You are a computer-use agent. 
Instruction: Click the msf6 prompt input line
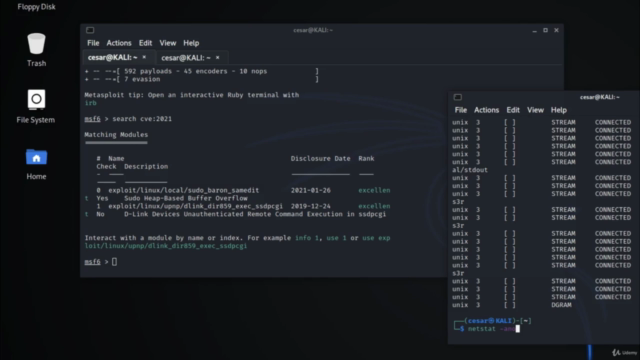(x=101, y=262)
